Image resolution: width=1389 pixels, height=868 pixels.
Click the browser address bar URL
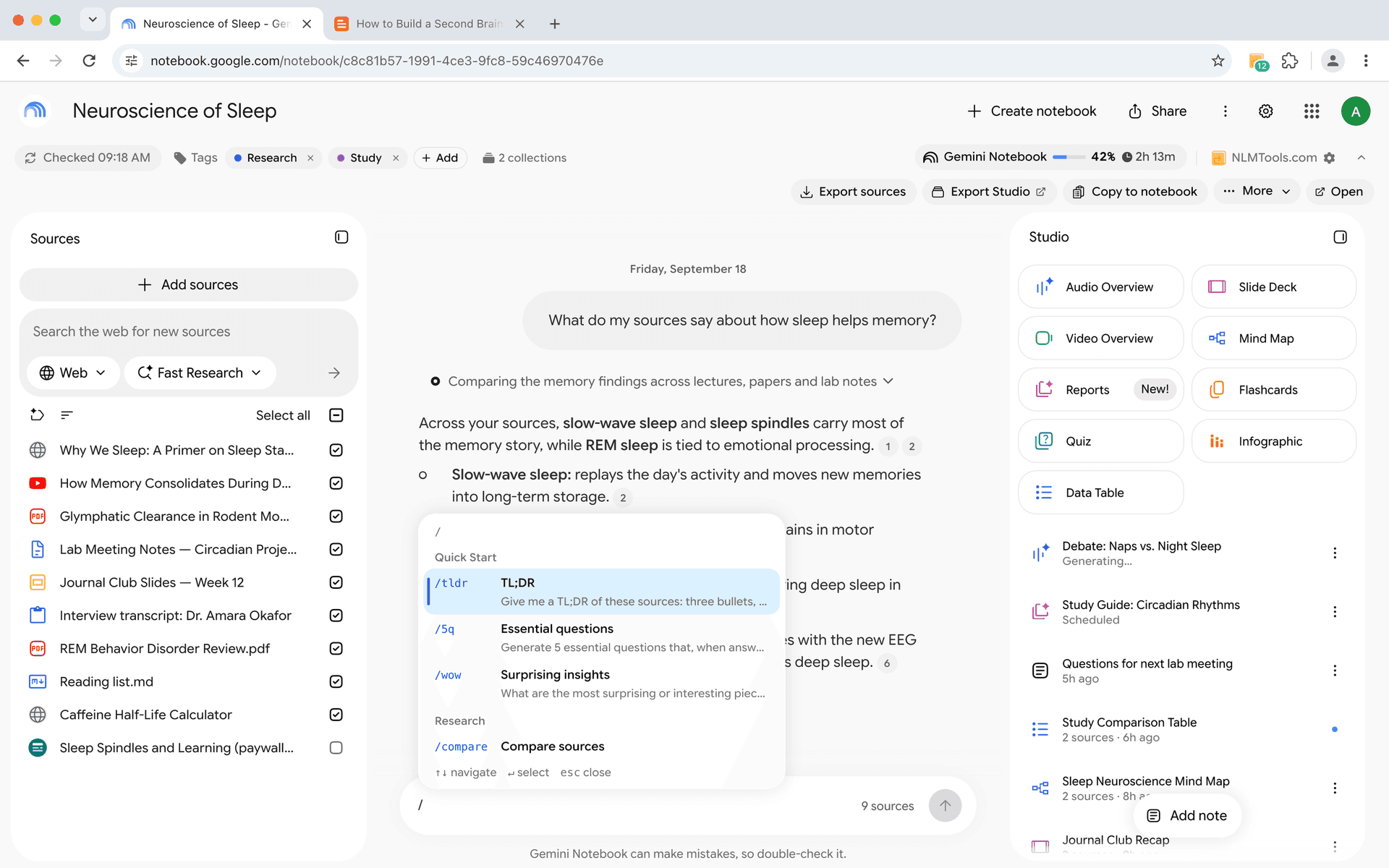click(x=377, y=61)
